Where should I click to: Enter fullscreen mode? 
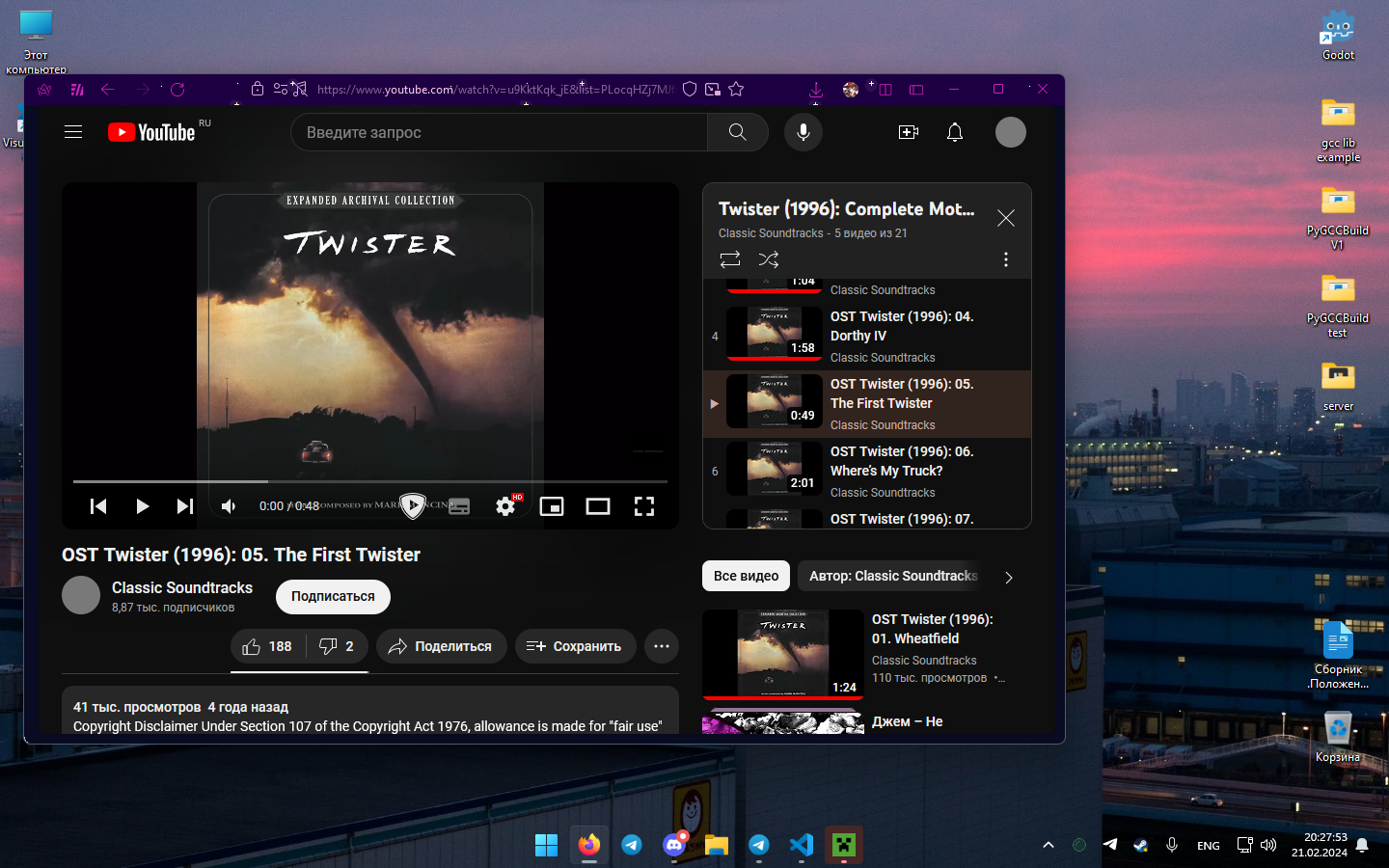tap(644, 506)
